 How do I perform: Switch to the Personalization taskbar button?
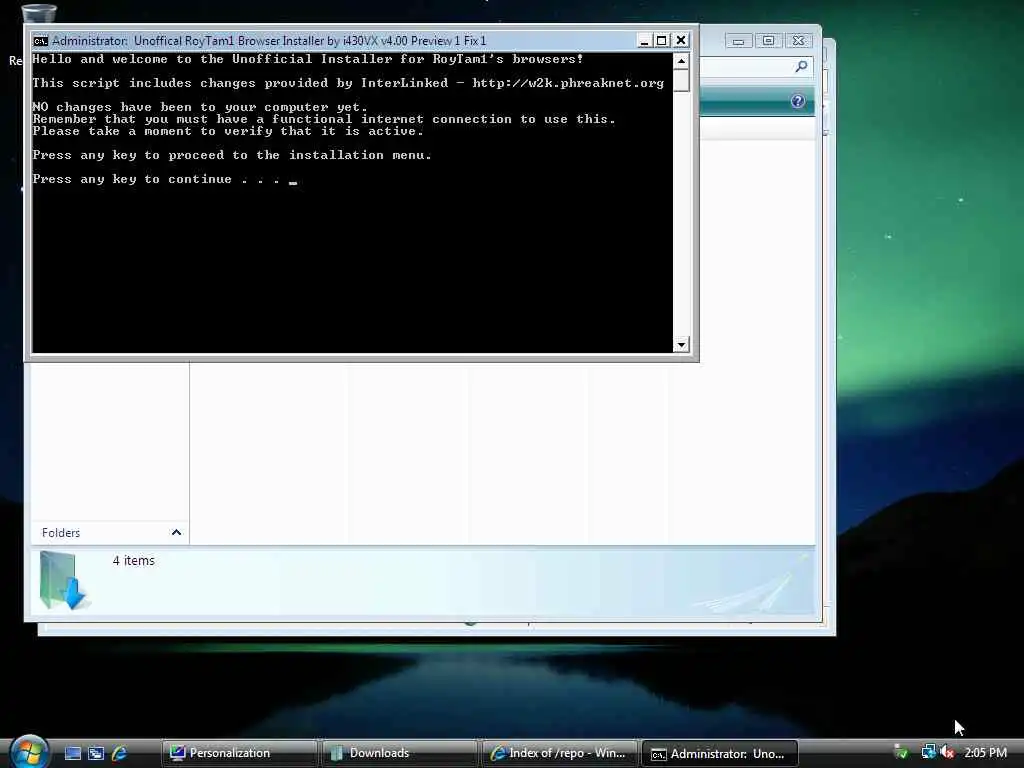click(239, 753)
